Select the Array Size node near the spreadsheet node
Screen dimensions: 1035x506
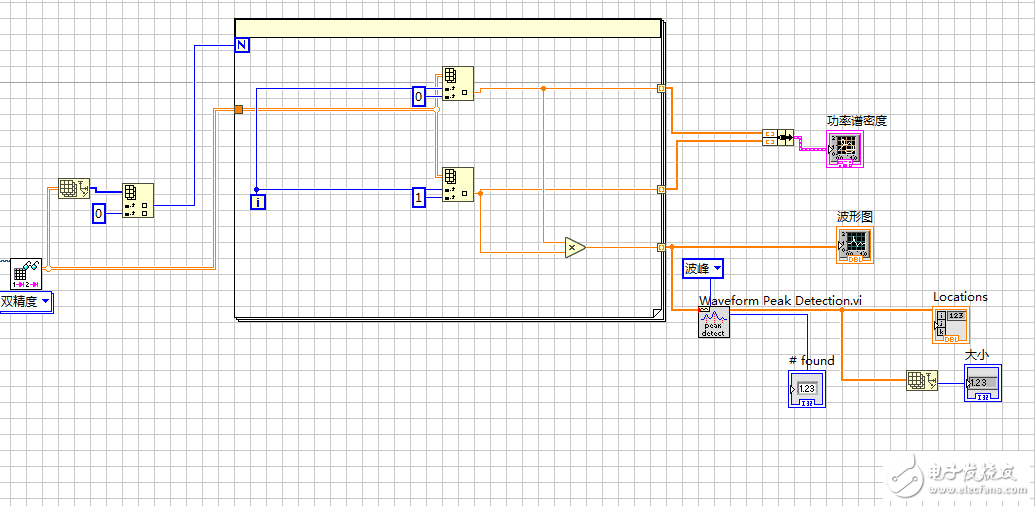[74, 188]
